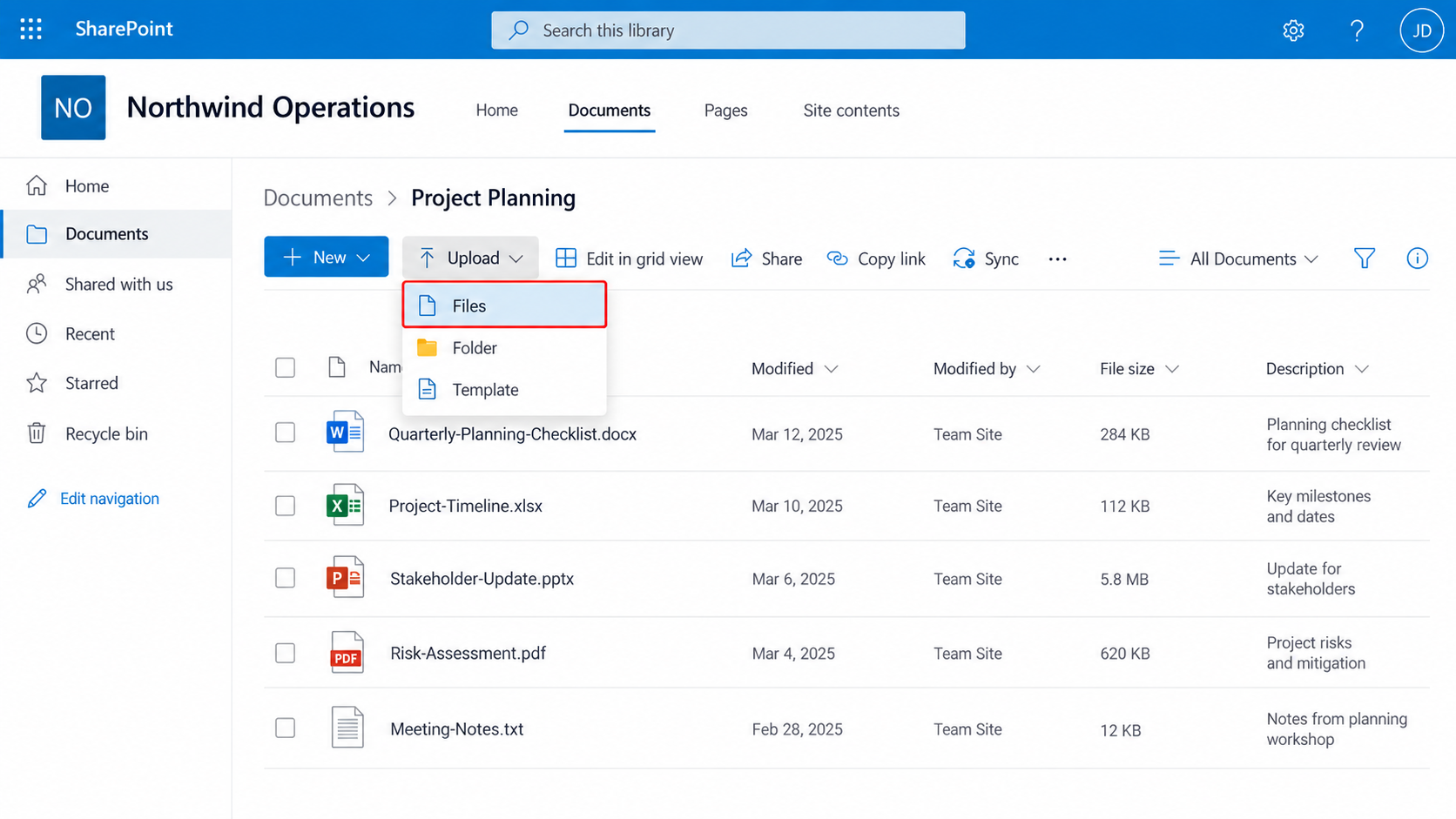This screenshot has height=819, width=1456.
Task: Open the New button dropdown
Action: 327,257
